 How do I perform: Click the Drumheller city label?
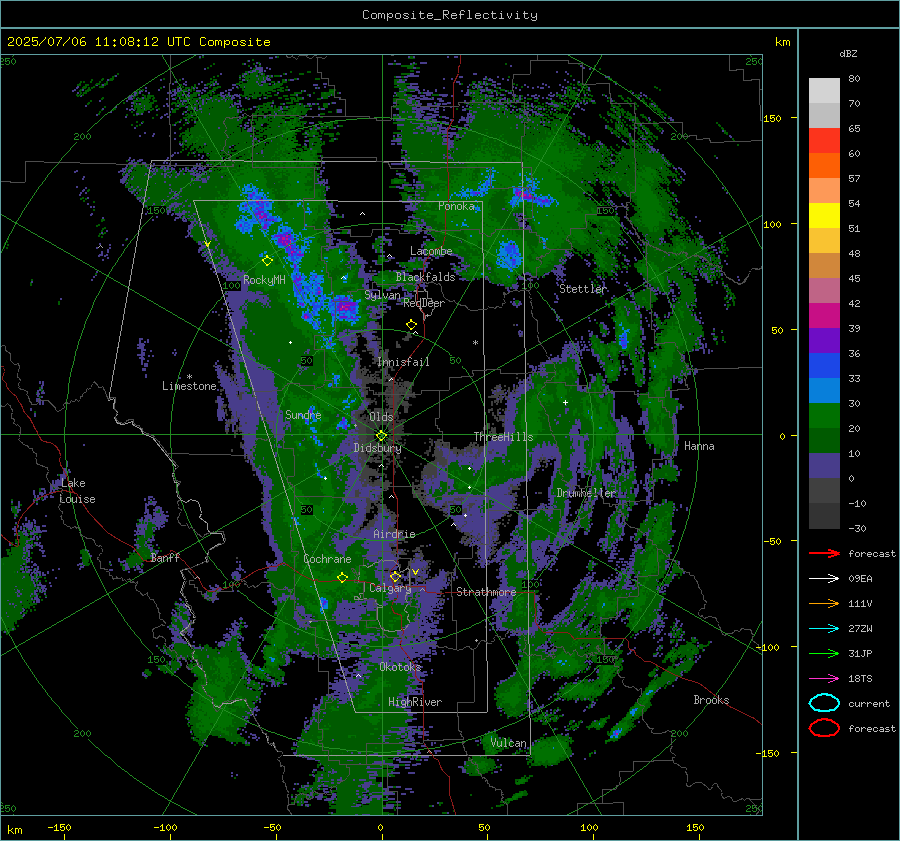point(586,493)
